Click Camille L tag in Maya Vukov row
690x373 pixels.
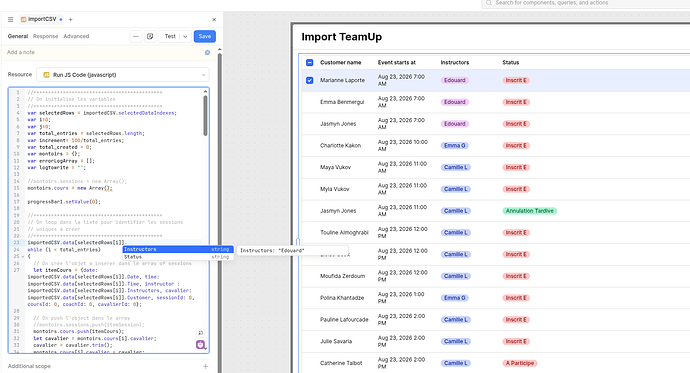coord(456,167)
